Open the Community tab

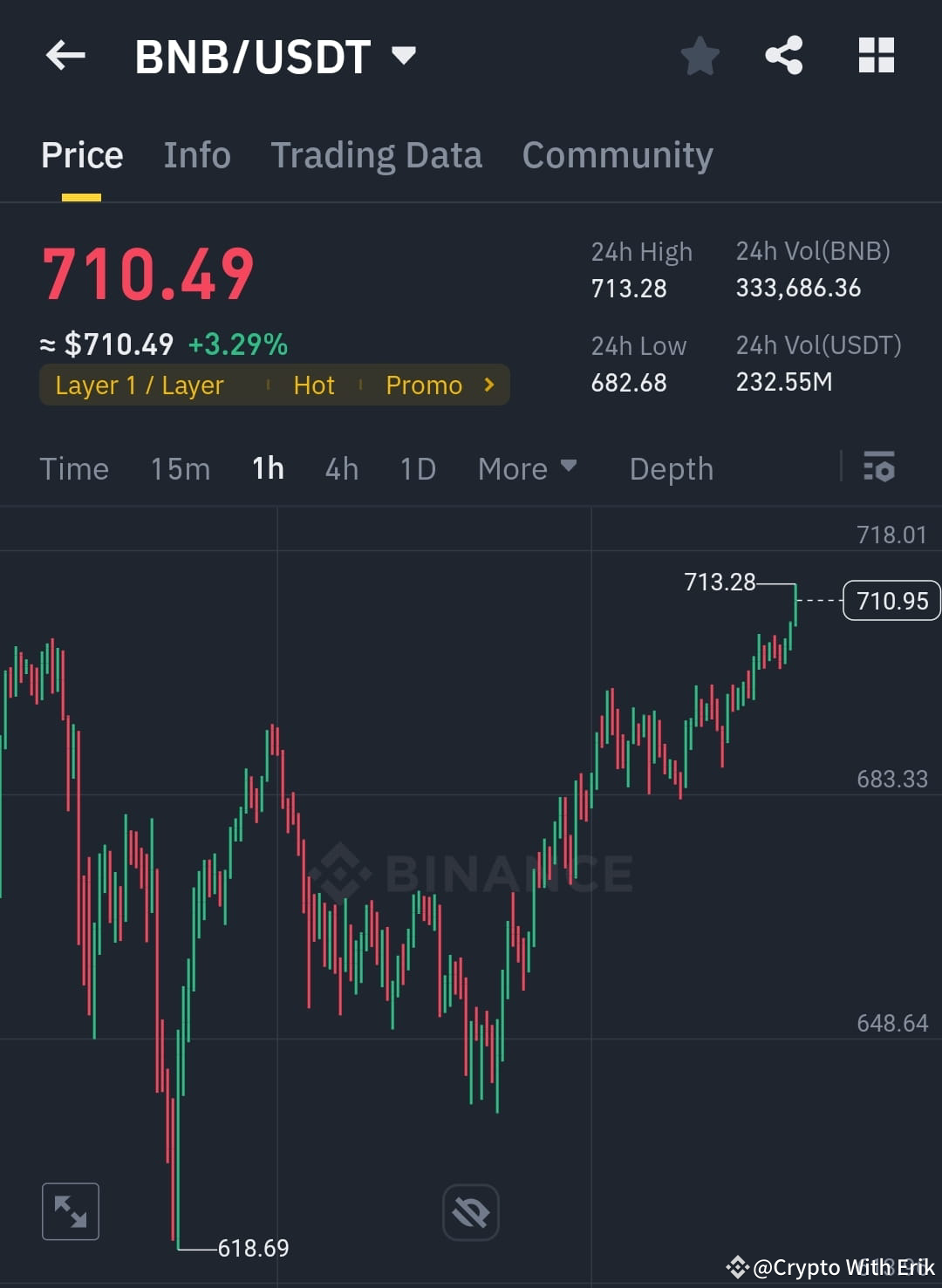pos(617,154)
